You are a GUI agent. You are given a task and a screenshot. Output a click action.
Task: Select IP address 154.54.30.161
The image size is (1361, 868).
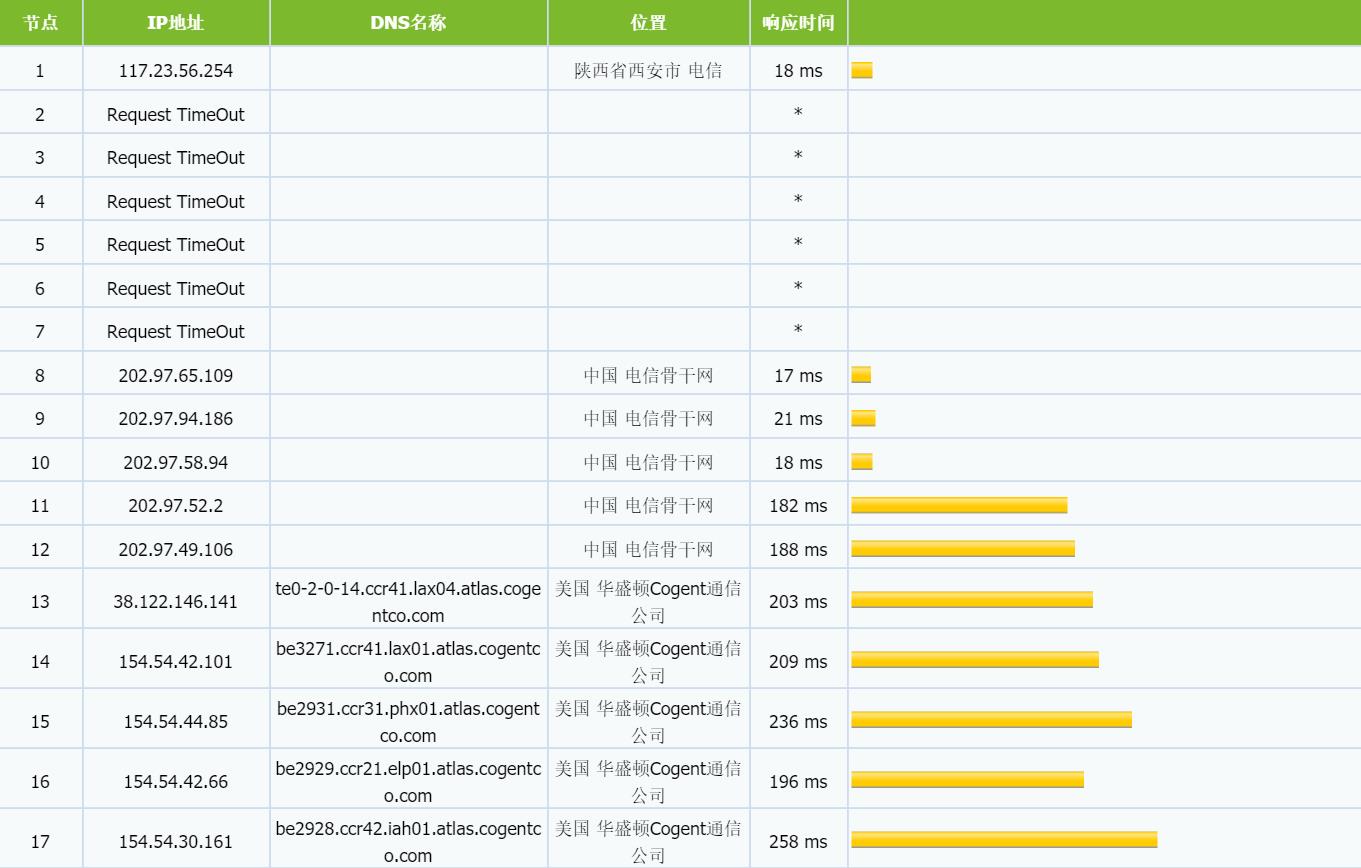tap(176, 842)
